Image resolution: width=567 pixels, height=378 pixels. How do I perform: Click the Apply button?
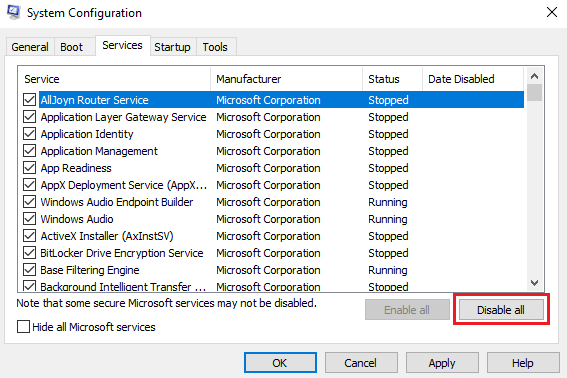pos(442,363)
